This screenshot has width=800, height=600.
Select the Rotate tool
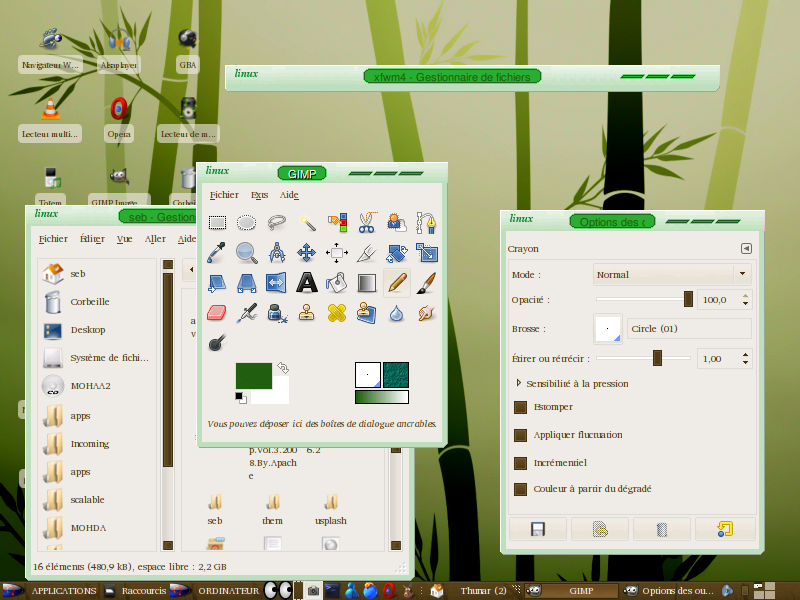coord(396,253)
